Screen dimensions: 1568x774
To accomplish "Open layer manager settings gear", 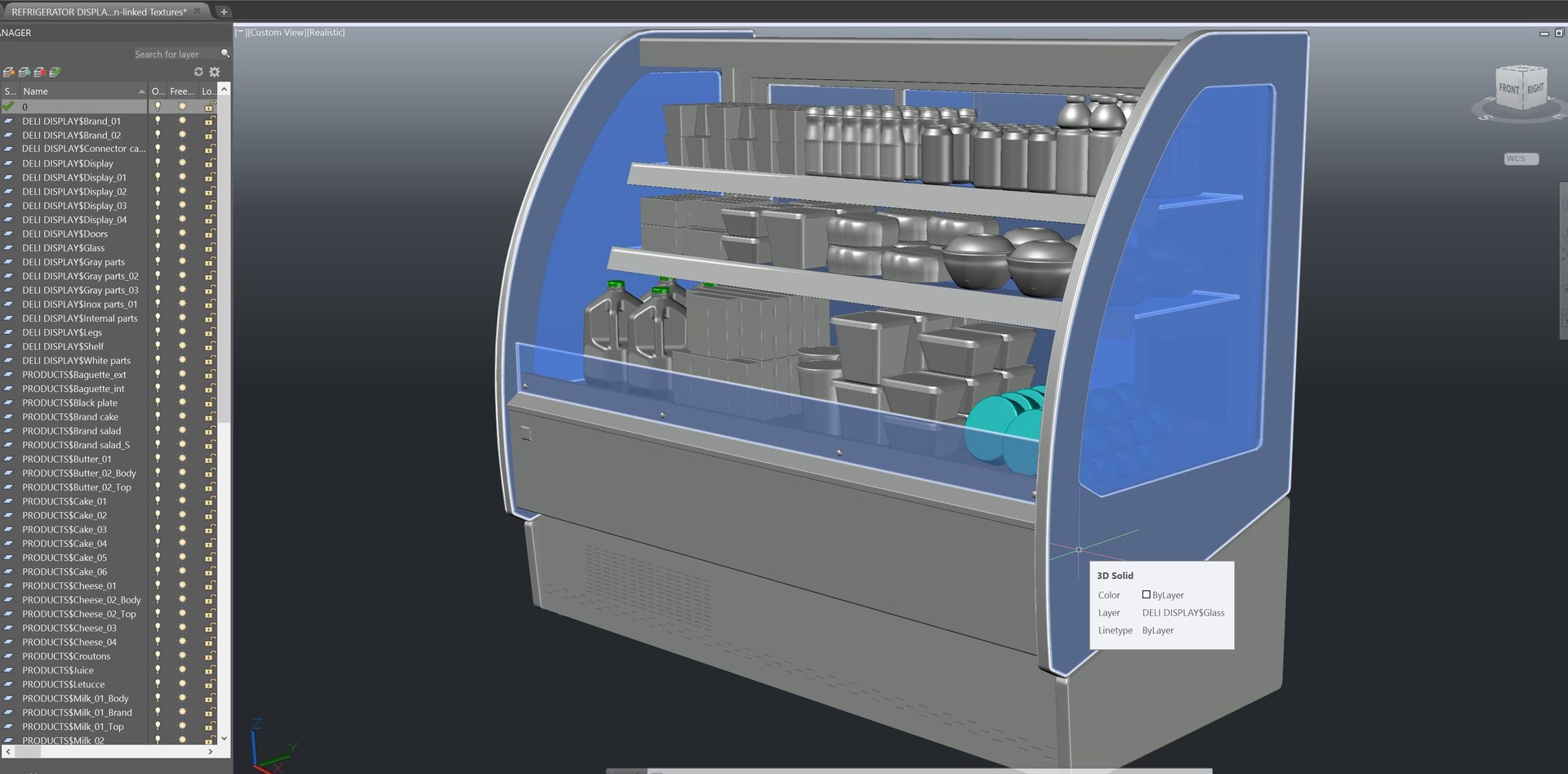I will point(215,72).
